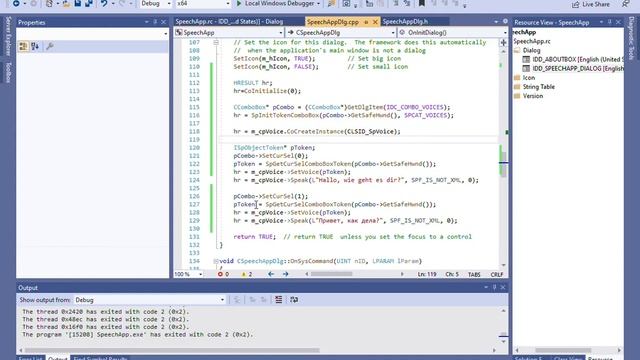
Task: Toggle word wrap in Output window
Action: (x=294, y=300)
